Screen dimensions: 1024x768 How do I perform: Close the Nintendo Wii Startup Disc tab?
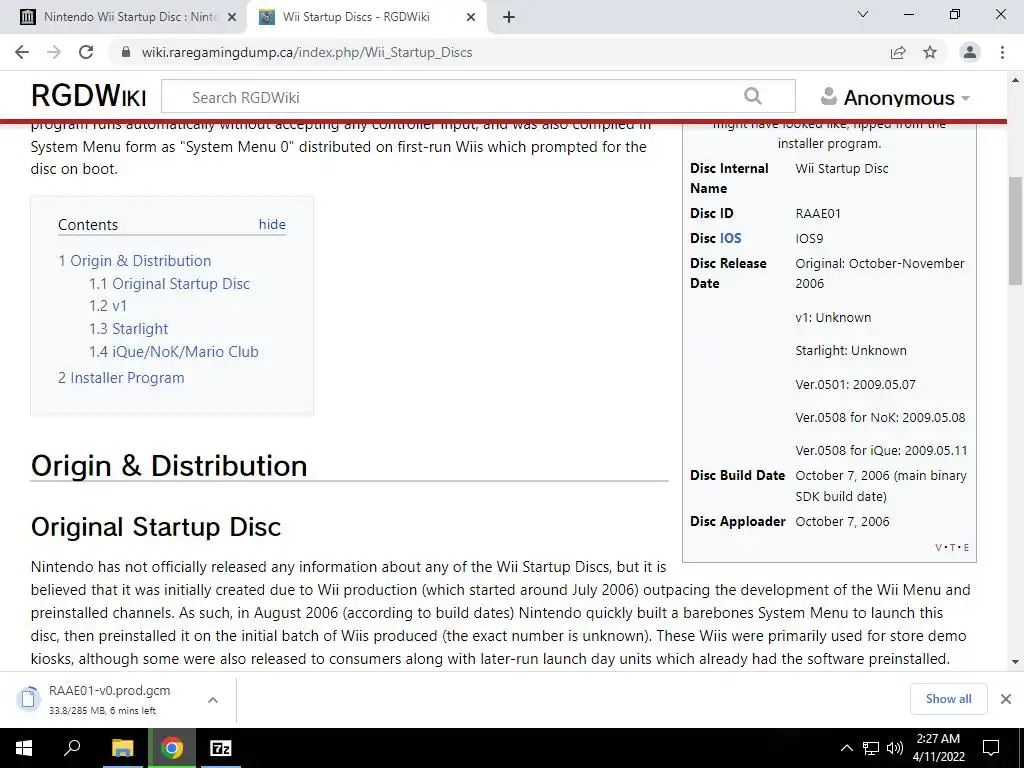pos(232,18)
